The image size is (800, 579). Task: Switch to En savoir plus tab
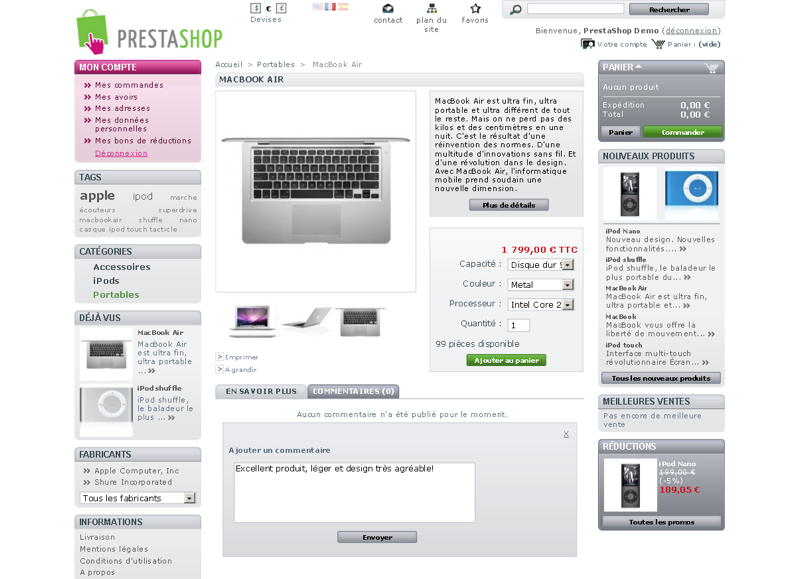coord(261,391)
